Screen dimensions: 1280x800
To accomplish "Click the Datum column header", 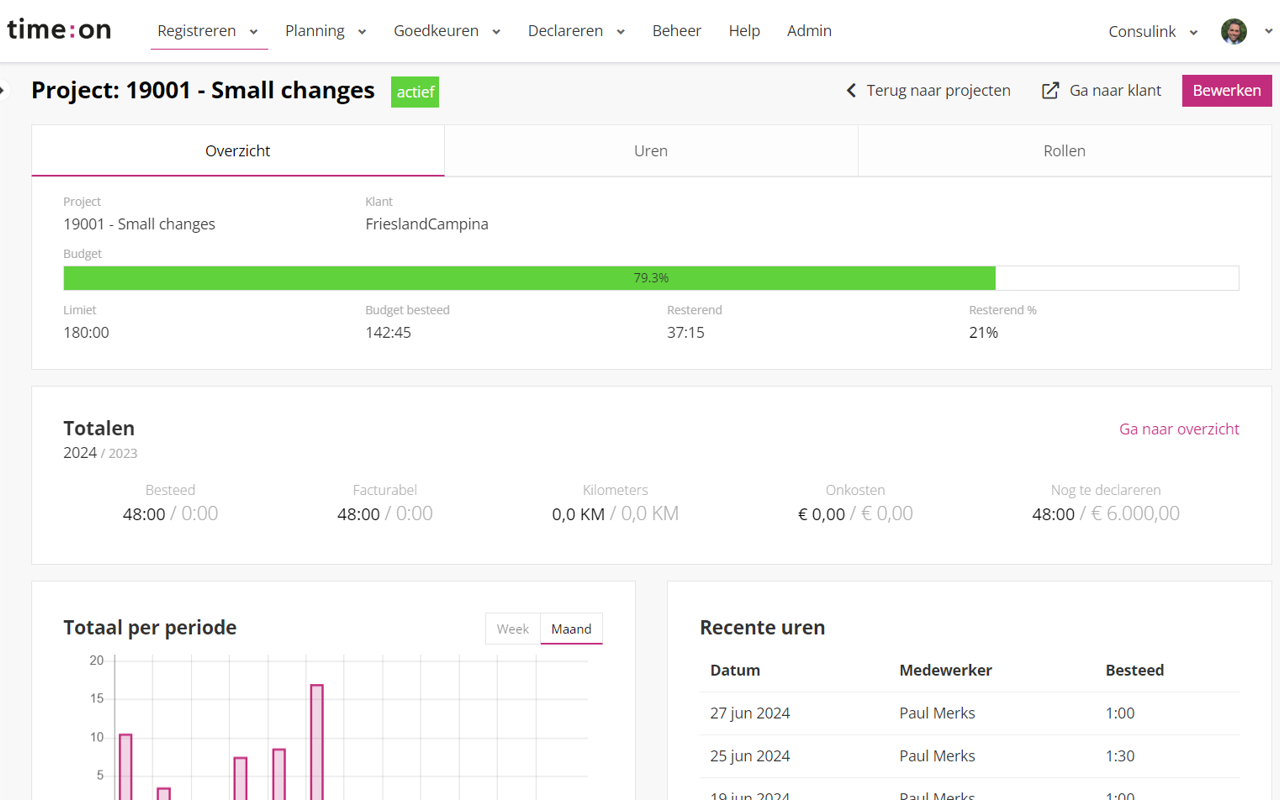I will point(735,670).
